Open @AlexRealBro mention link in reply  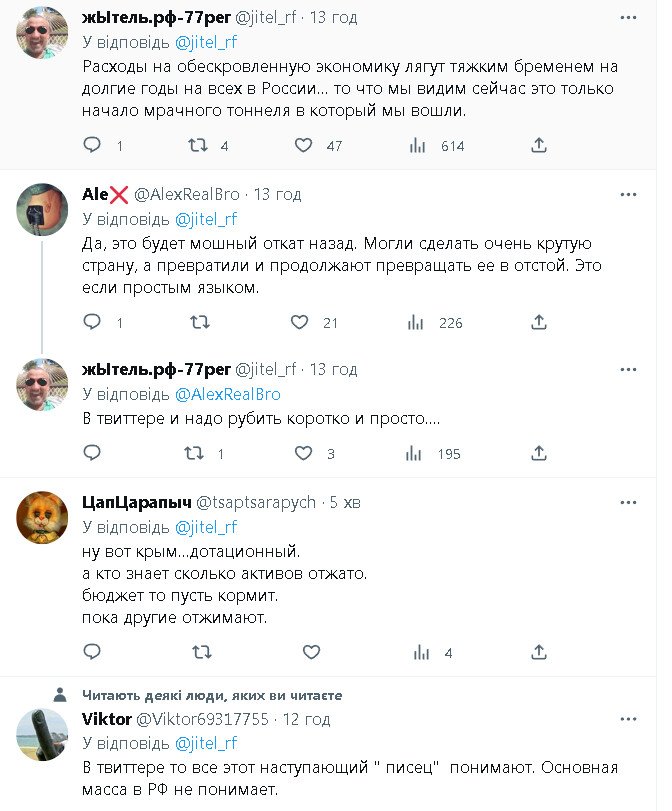coord(228,394)
